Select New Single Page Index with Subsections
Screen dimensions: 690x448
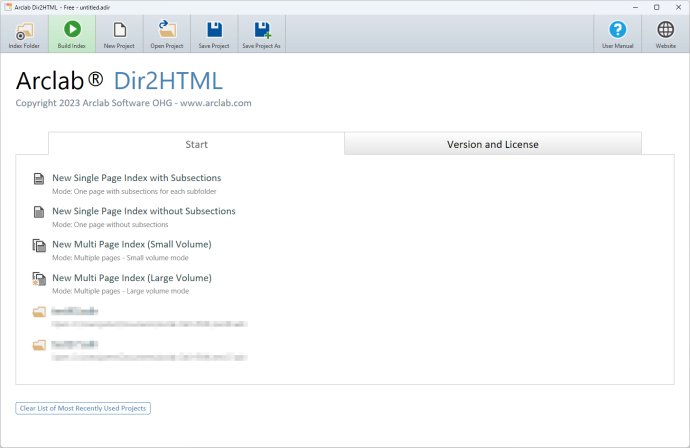(x=136, y=178)
